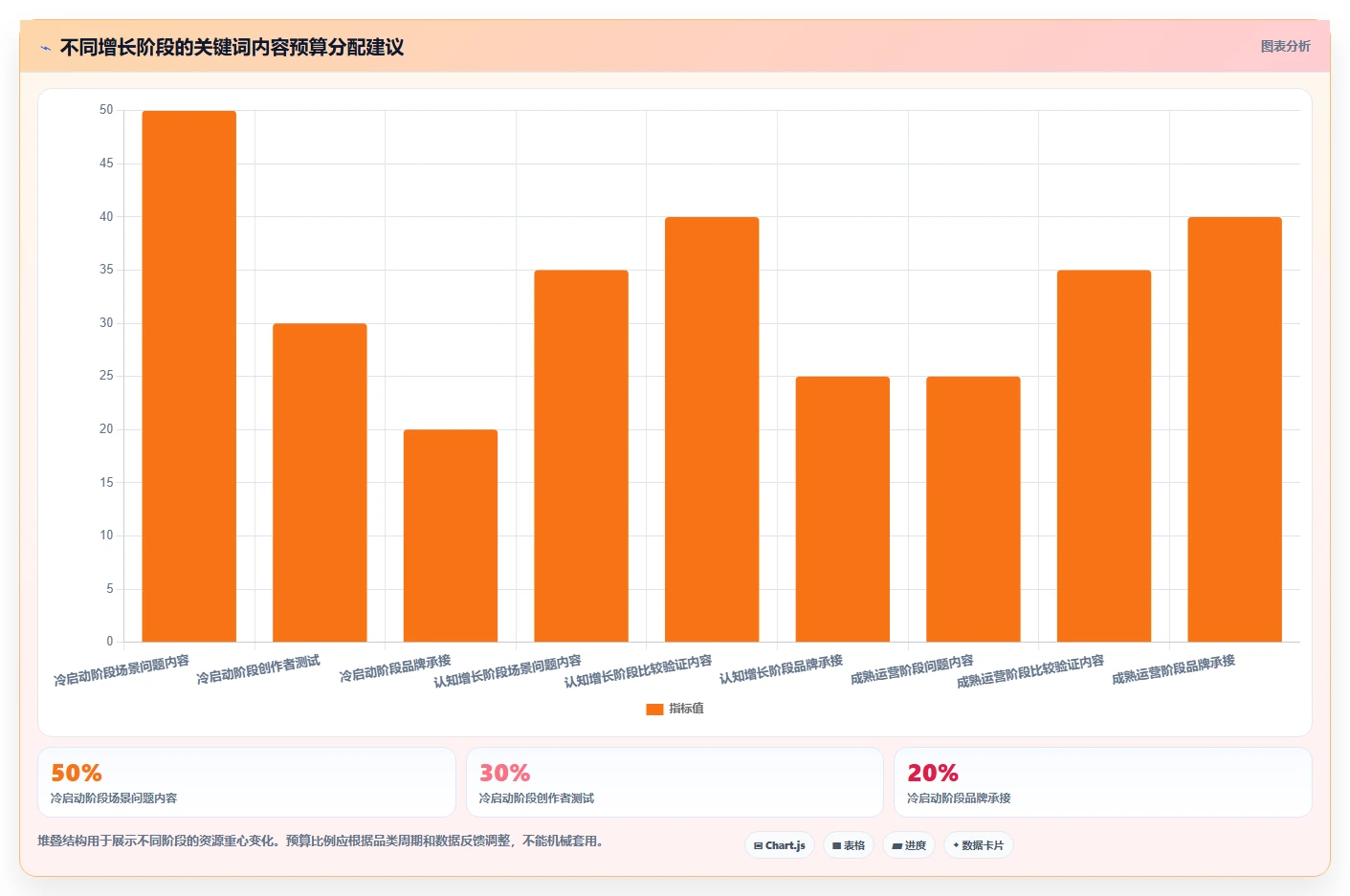The image size is (1350, 896).
Task: Click axis label 成熟运营阶段比较验证内容
Action: [1030, 671]
